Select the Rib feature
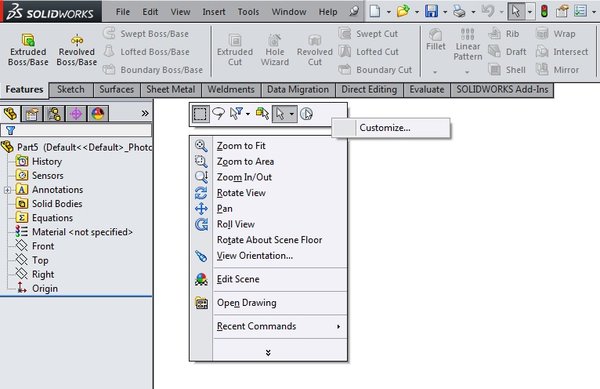The image size is (600, 389). (x=504, y=34)
